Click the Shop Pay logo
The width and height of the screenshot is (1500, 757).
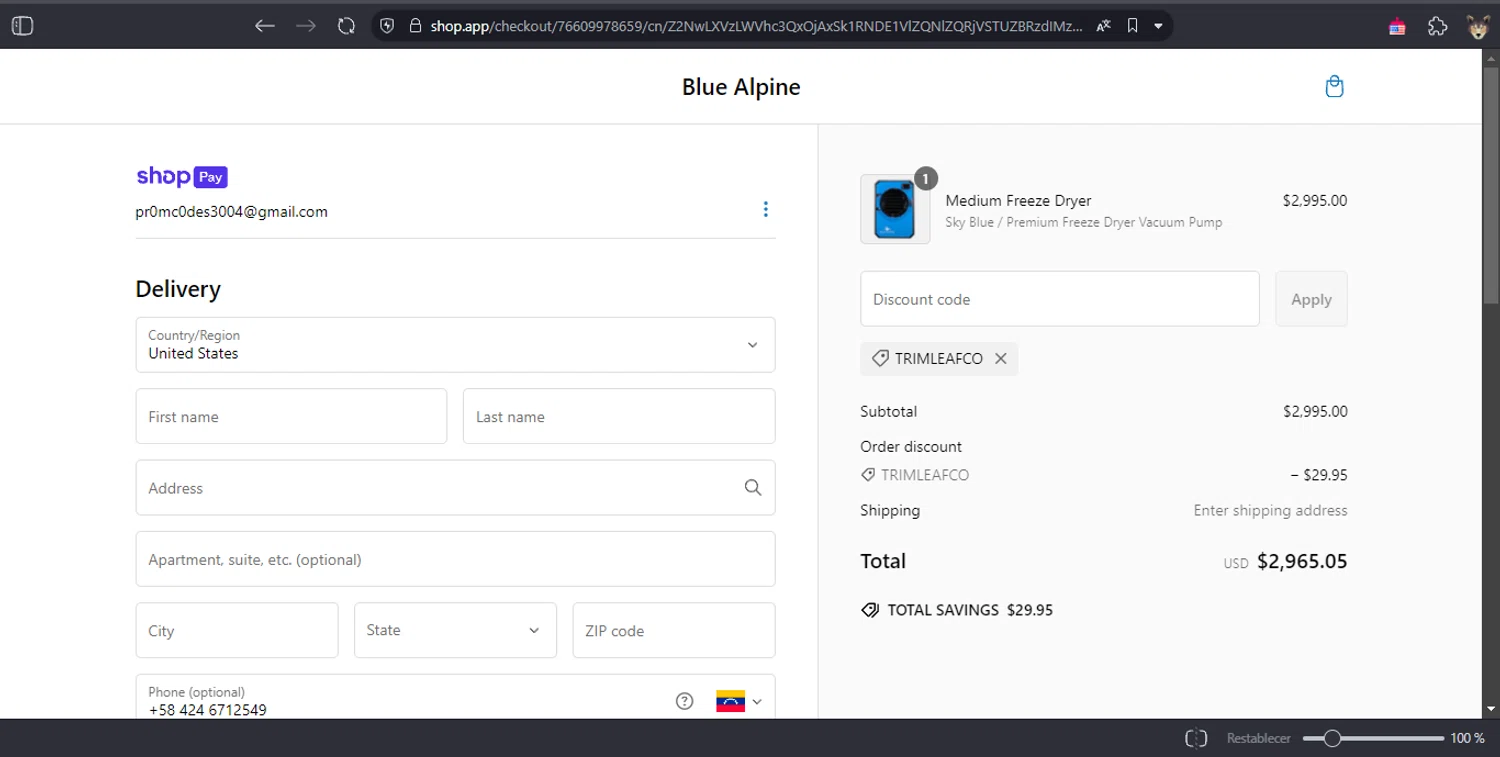point(182,177)
